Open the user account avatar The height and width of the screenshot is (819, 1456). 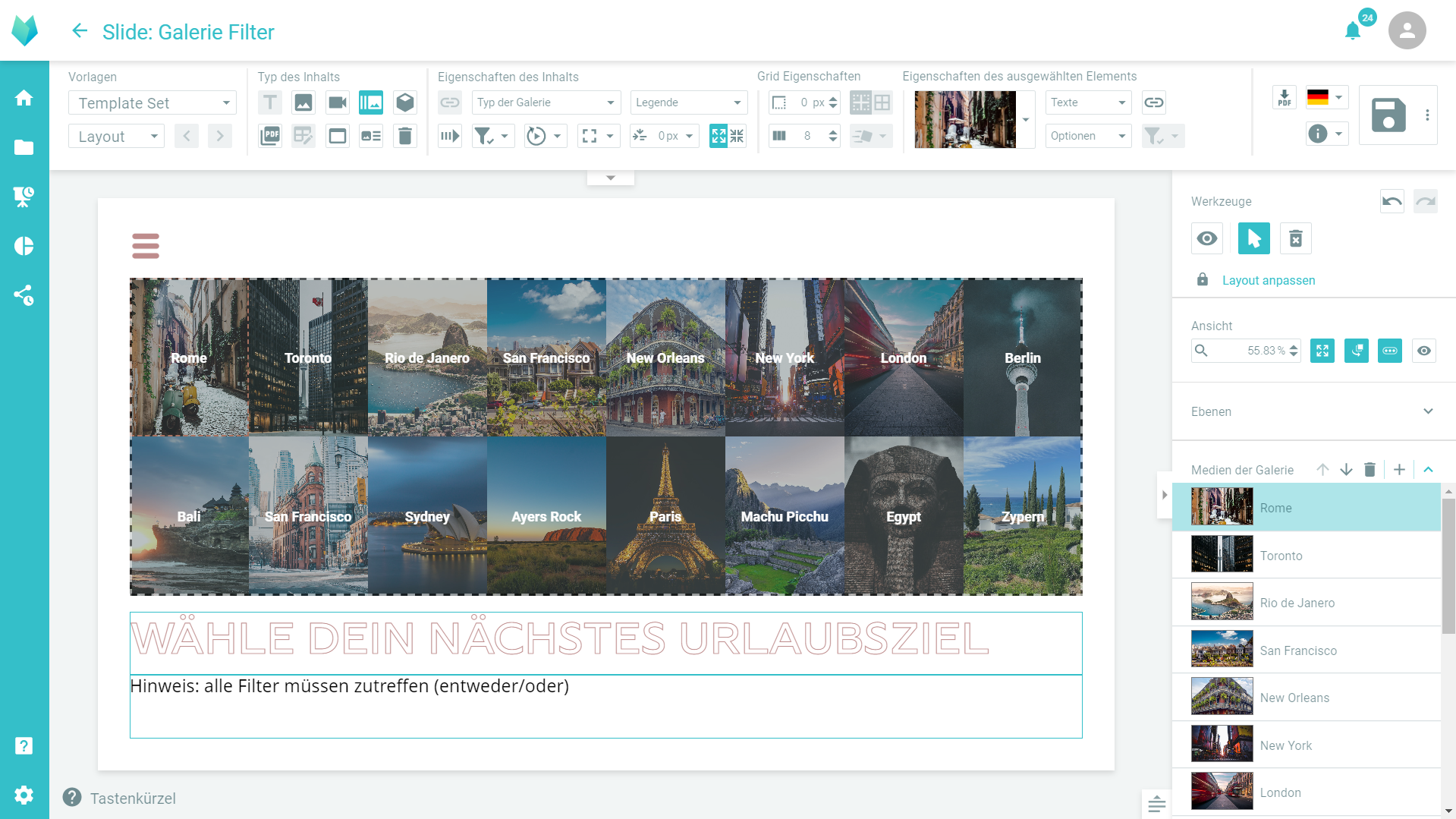(1407, 30)
